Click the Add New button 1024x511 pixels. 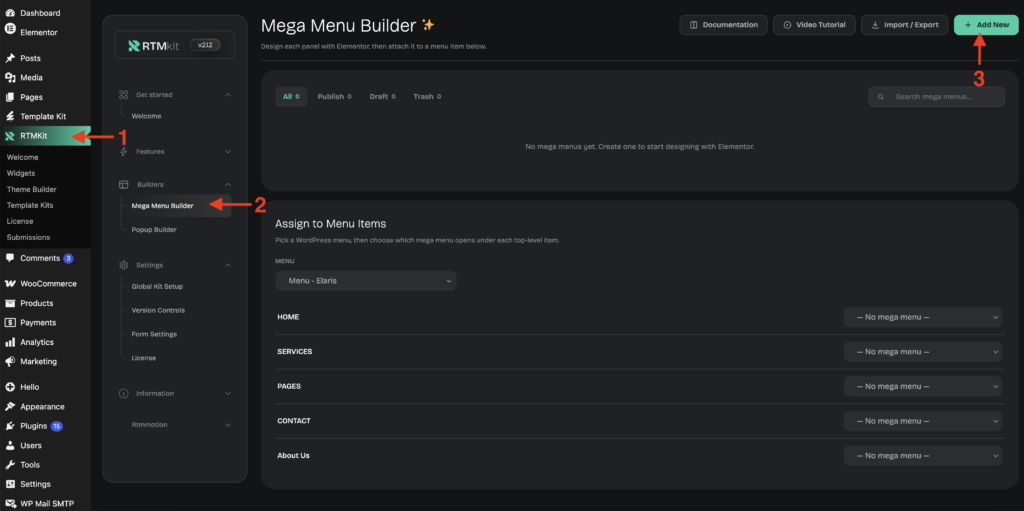[x=985, y=25]
